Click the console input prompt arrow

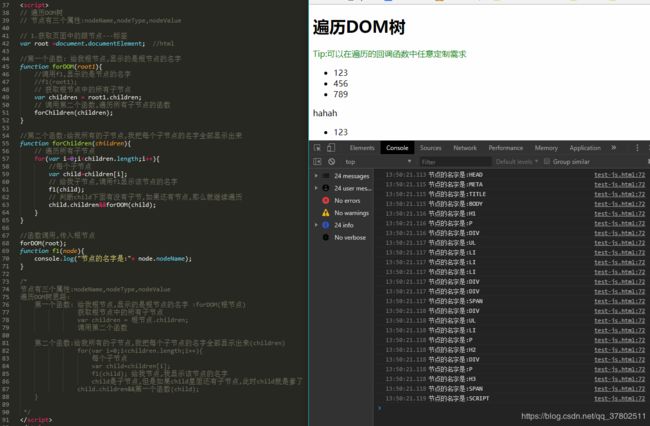click(380, 408)
